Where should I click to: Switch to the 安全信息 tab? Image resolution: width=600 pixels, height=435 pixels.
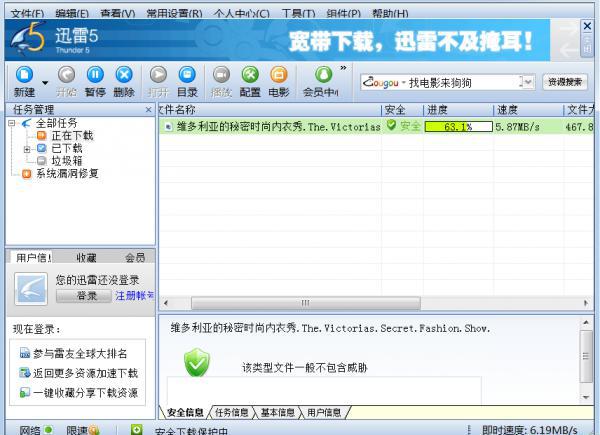coord(185,412)
